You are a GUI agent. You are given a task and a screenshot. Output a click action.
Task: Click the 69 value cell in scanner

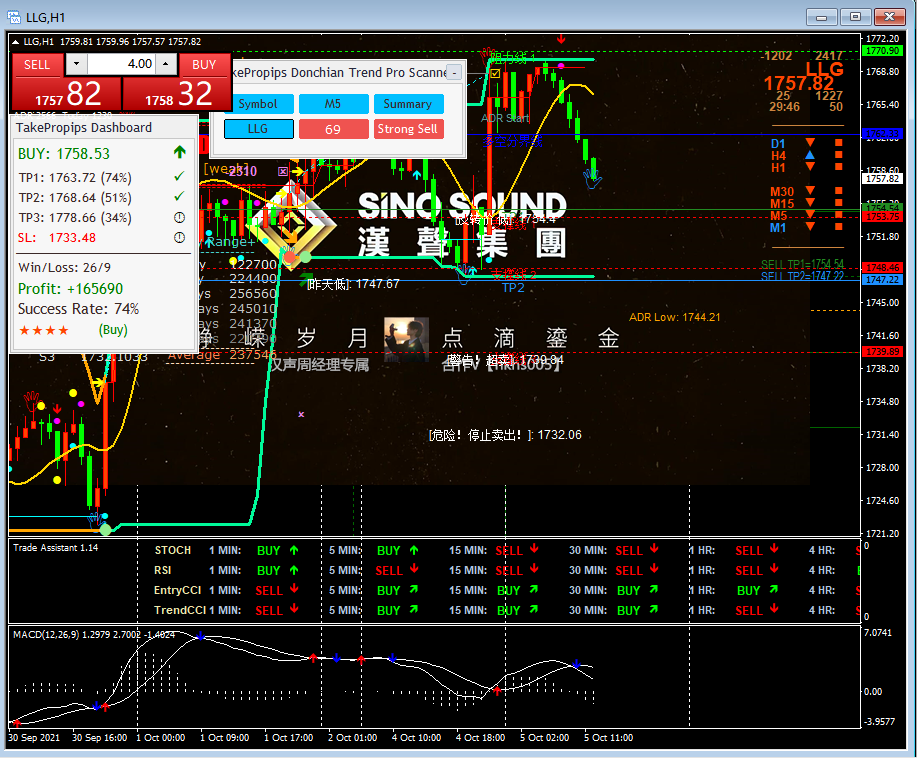tap(333, 129)
